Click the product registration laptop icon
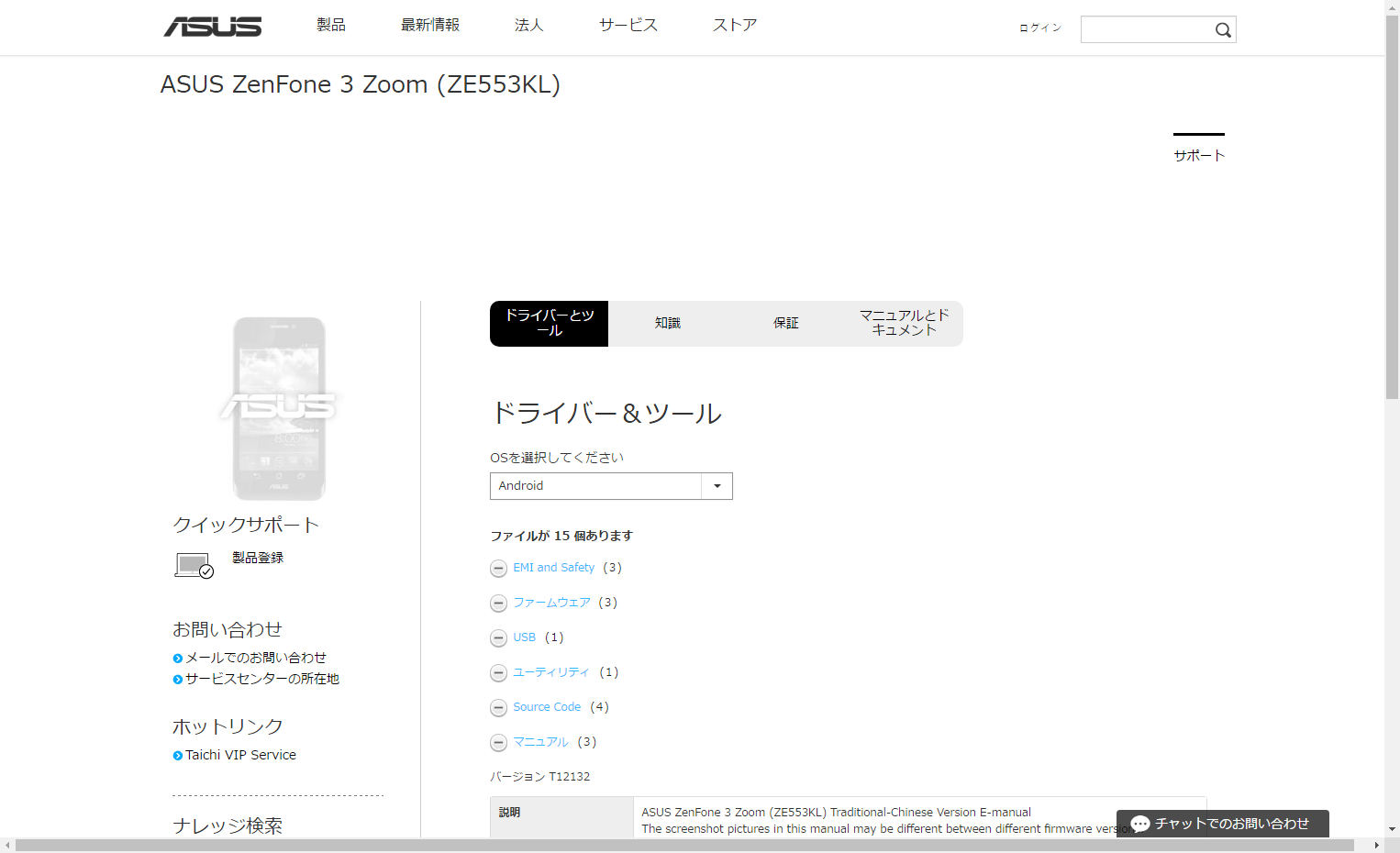The image size is (1400, 853). (194, 565)
